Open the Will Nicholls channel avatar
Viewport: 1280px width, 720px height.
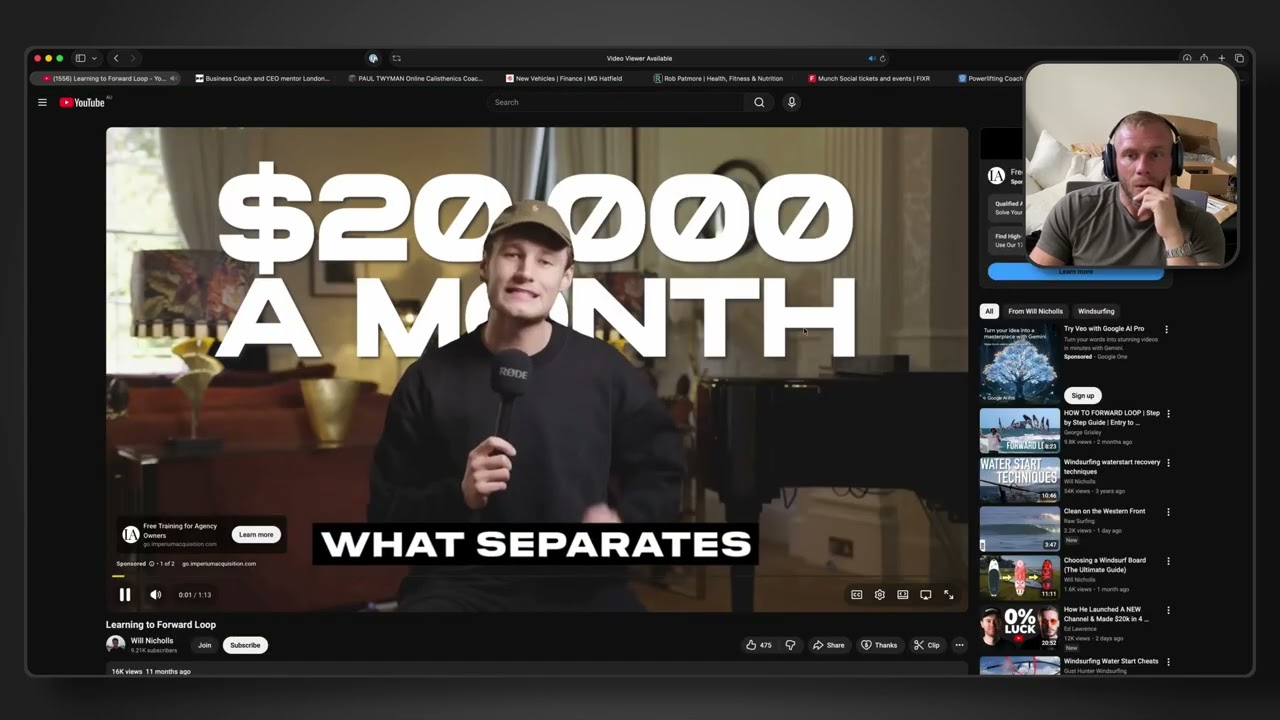click(115, 644)
